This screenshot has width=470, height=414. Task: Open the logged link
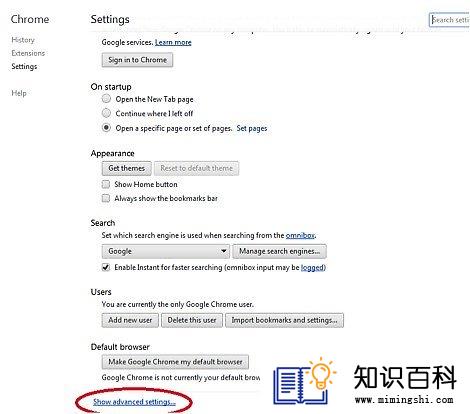coord(312,267)
